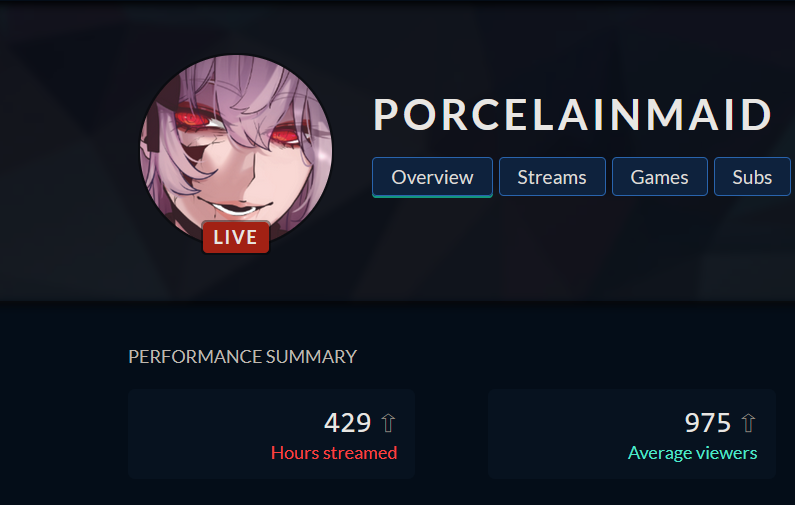Open the PorcelainMaid profile avatar
The height and width of the screenshot is (505, 795).
coord(236,151)
